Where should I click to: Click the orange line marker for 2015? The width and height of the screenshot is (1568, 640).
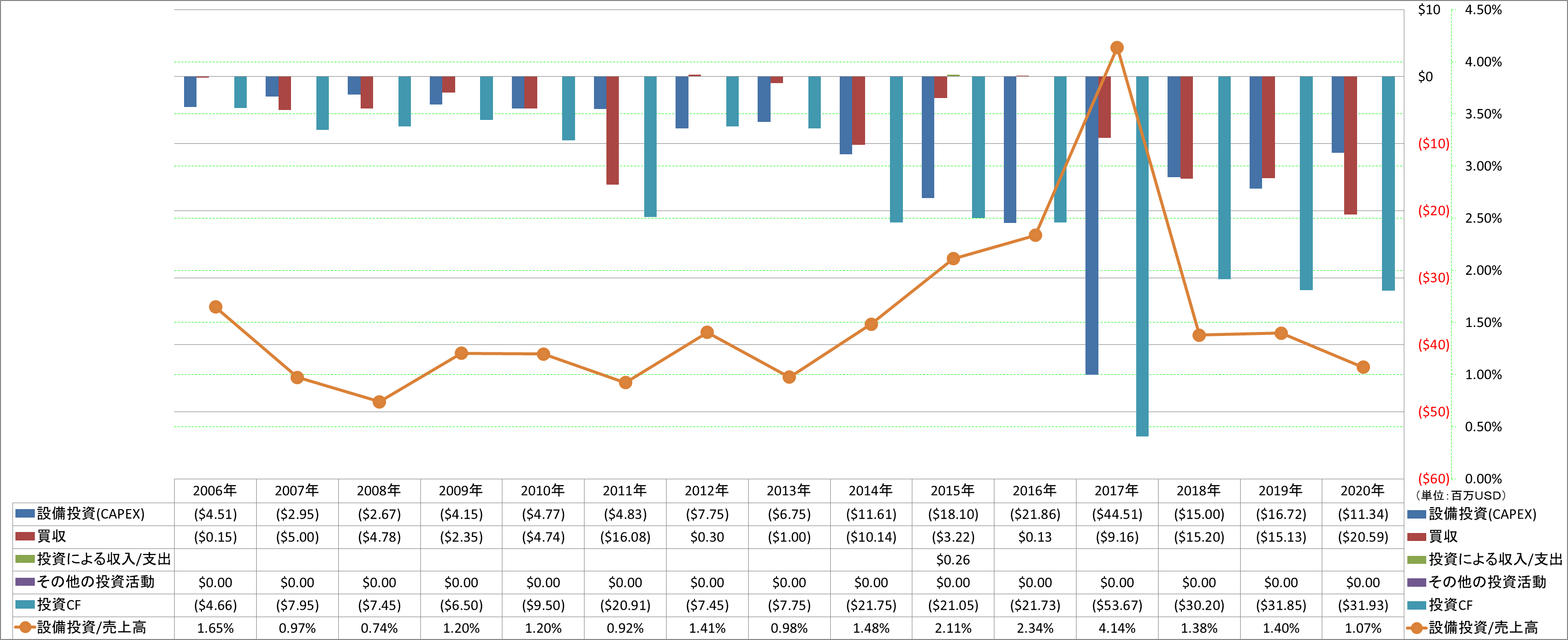pyautogui.click(x=953, y=259)
